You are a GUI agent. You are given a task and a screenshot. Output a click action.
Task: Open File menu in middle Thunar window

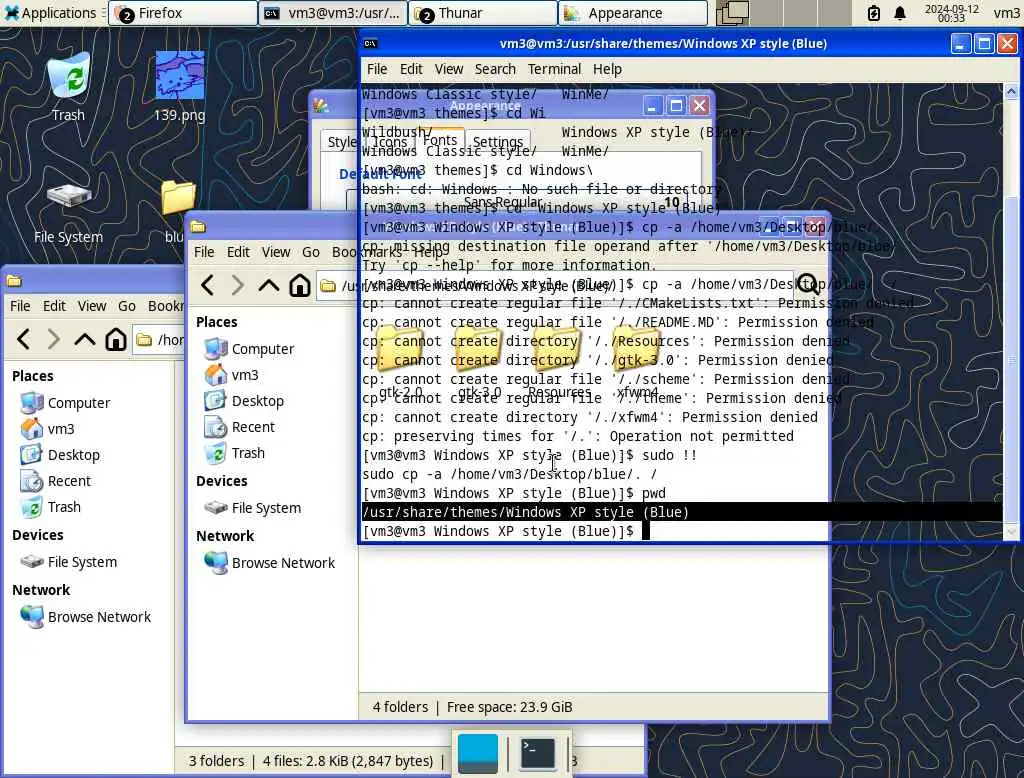coord(204,252)
